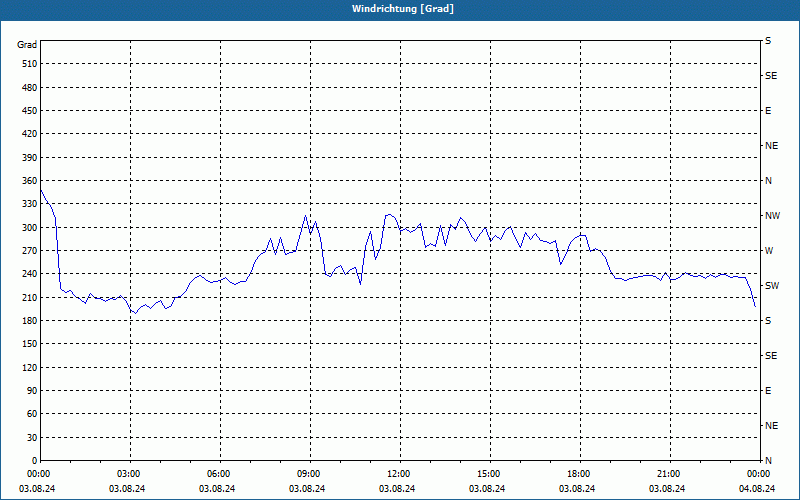Click the NW compass label
The height and width of the screenshot is (500, 800).
point(772,216)
